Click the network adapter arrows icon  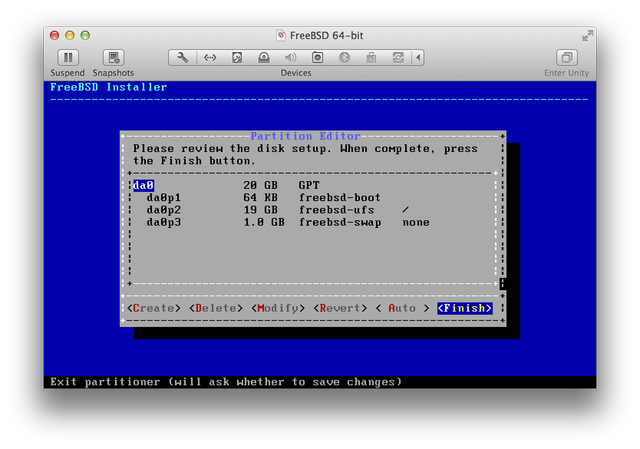tap(210, 58)
